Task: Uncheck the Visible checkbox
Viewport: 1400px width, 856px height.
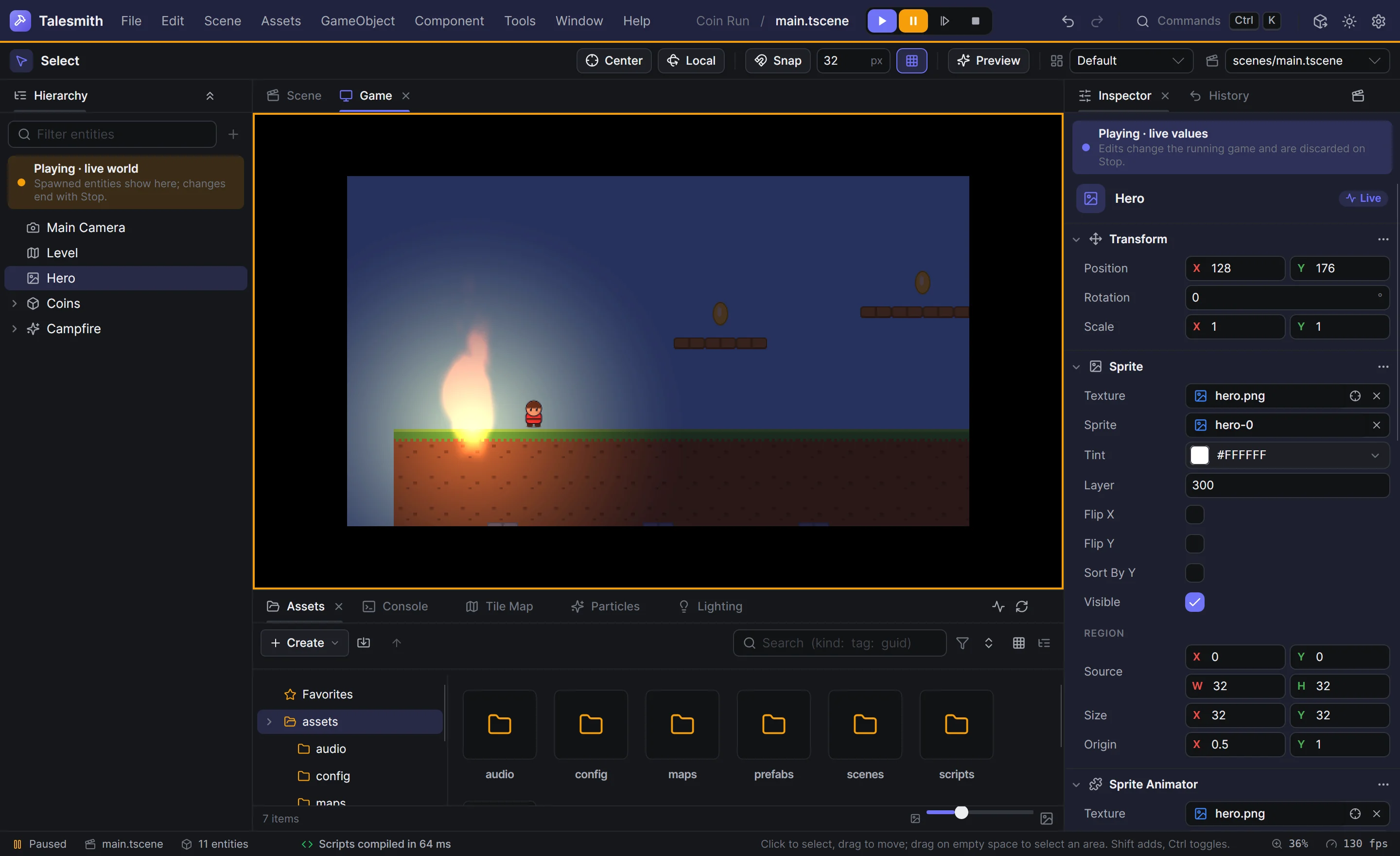Action: point(1194,602)
